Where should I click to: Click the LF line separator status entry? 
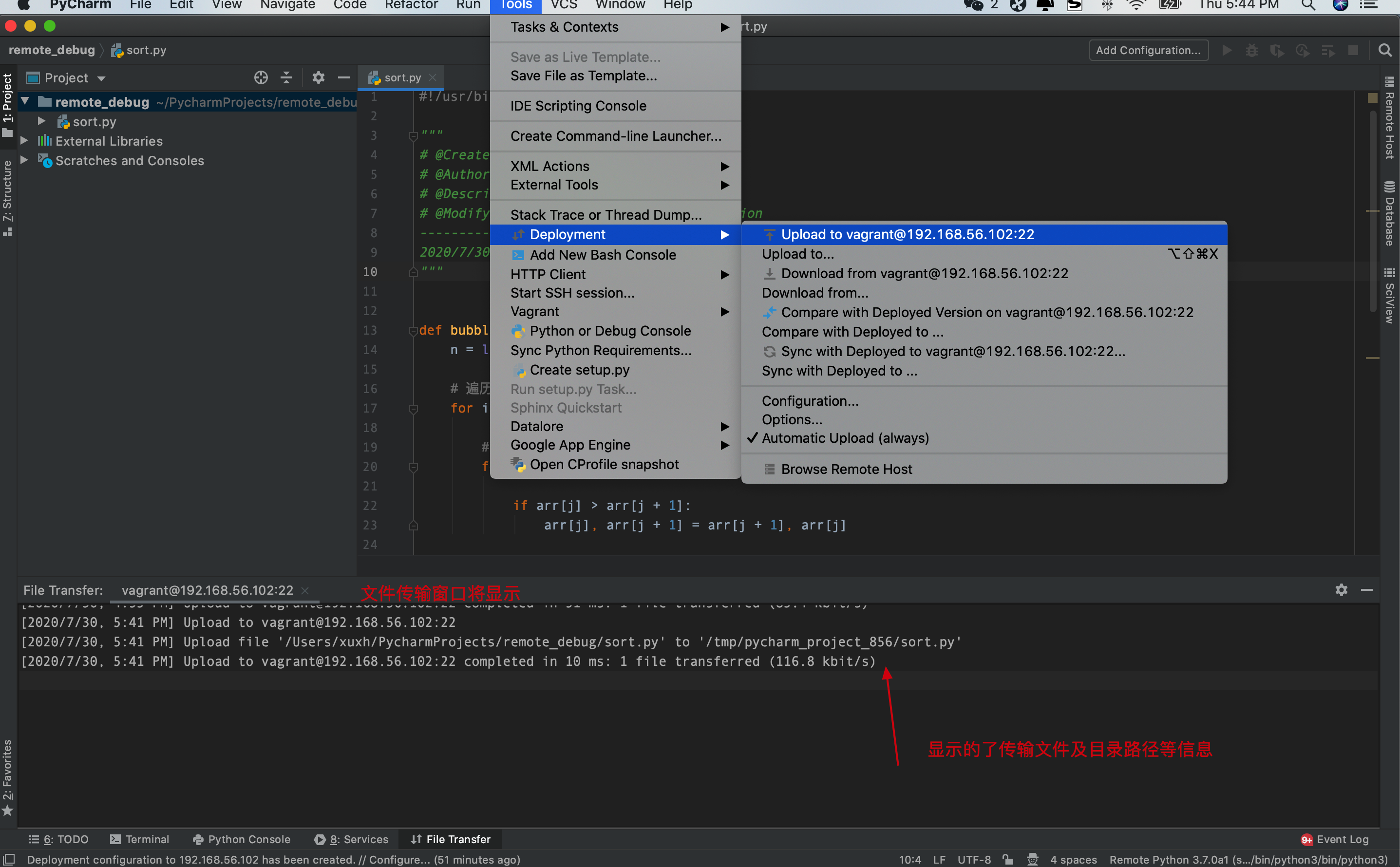(x=939, y=859)
